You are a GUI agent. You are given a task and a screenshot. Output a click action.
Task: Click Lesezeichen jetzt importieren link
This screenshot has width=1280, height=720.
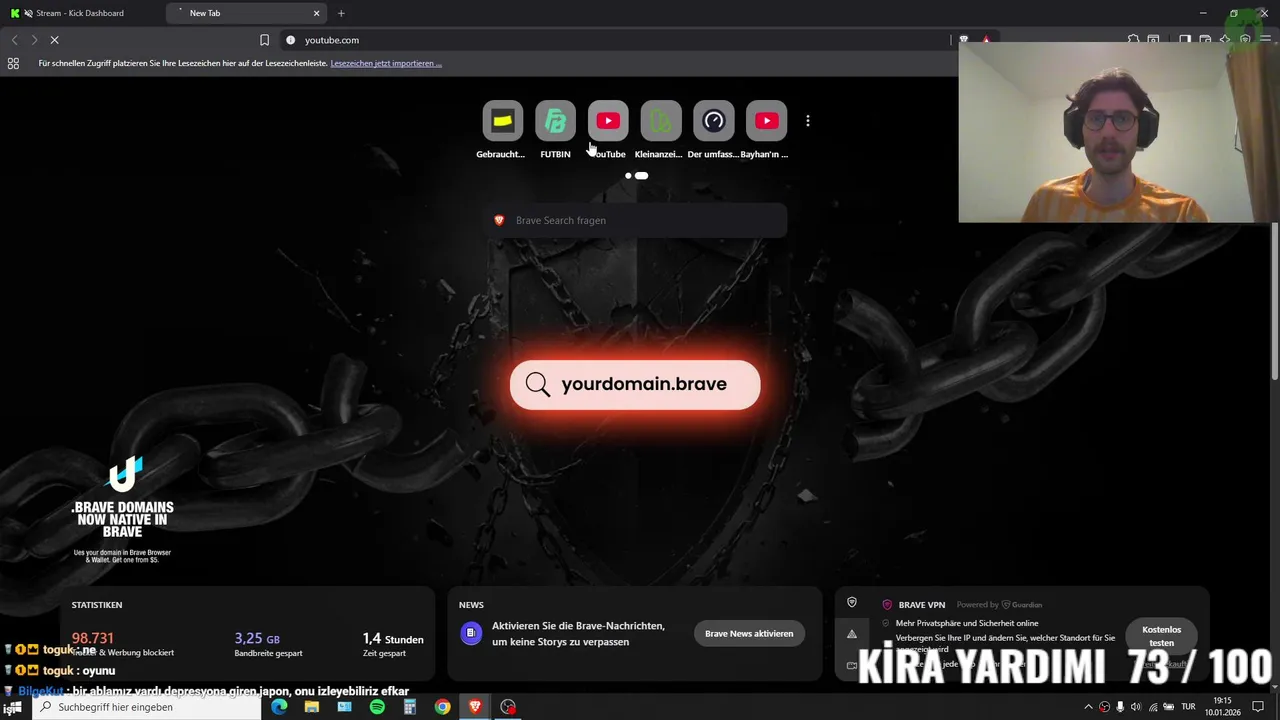point(386,63)
